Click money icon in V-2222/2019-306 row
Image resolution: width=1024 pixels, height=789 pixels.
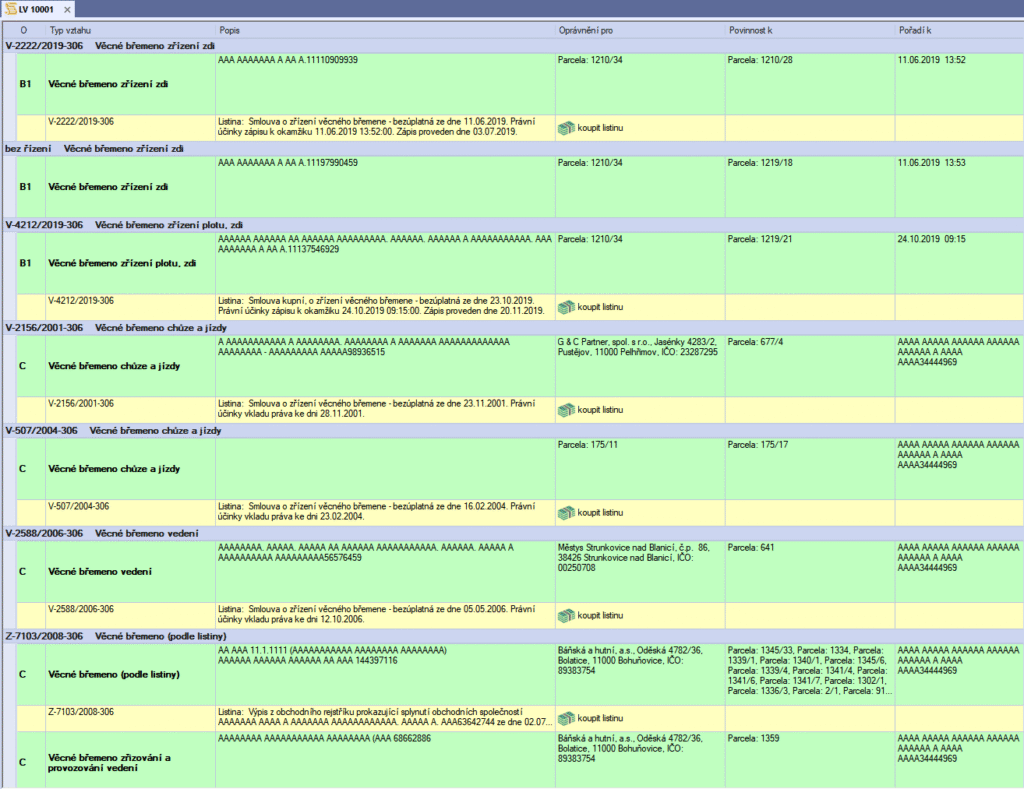pos(566,128)
